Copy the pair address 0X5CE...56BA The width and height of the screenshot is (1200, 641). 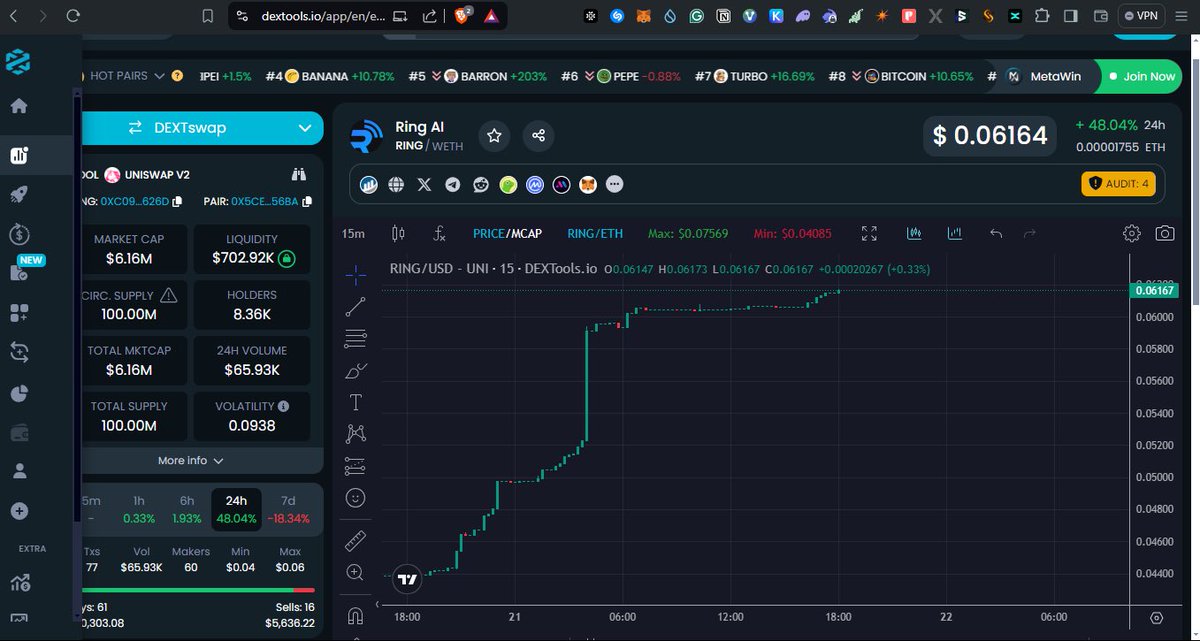[x=306, y=201]
